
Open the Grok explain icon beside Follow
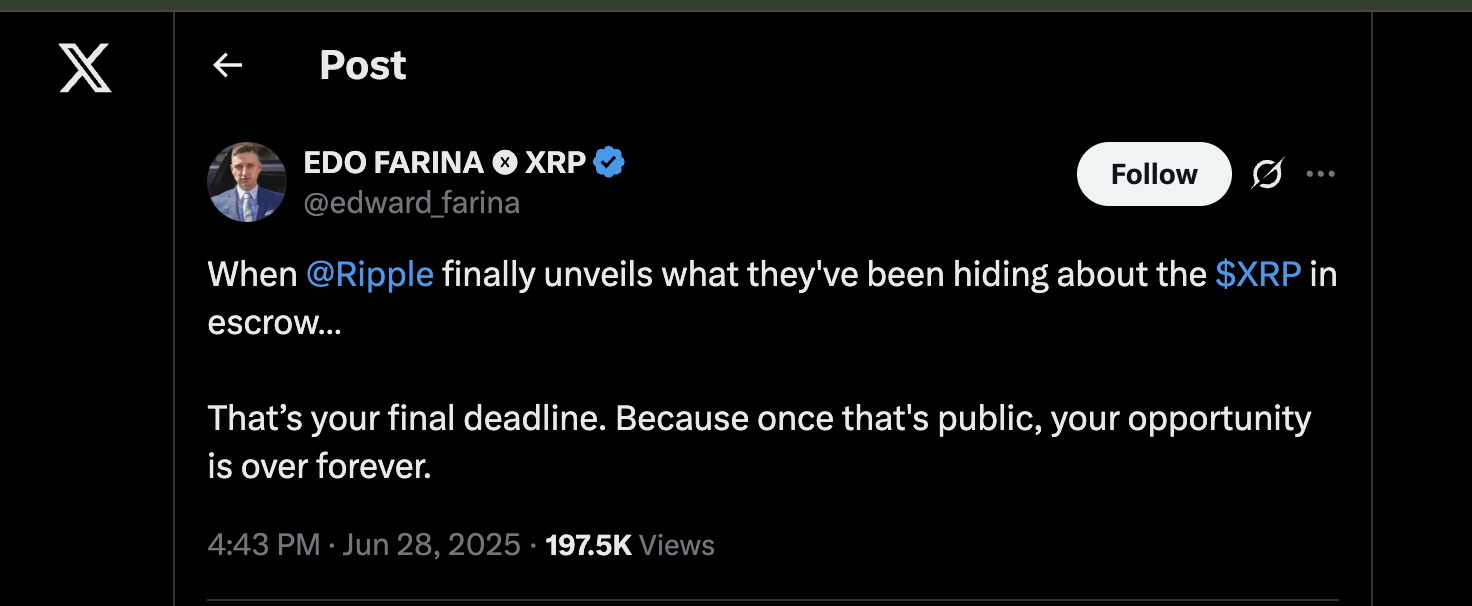1266,174
